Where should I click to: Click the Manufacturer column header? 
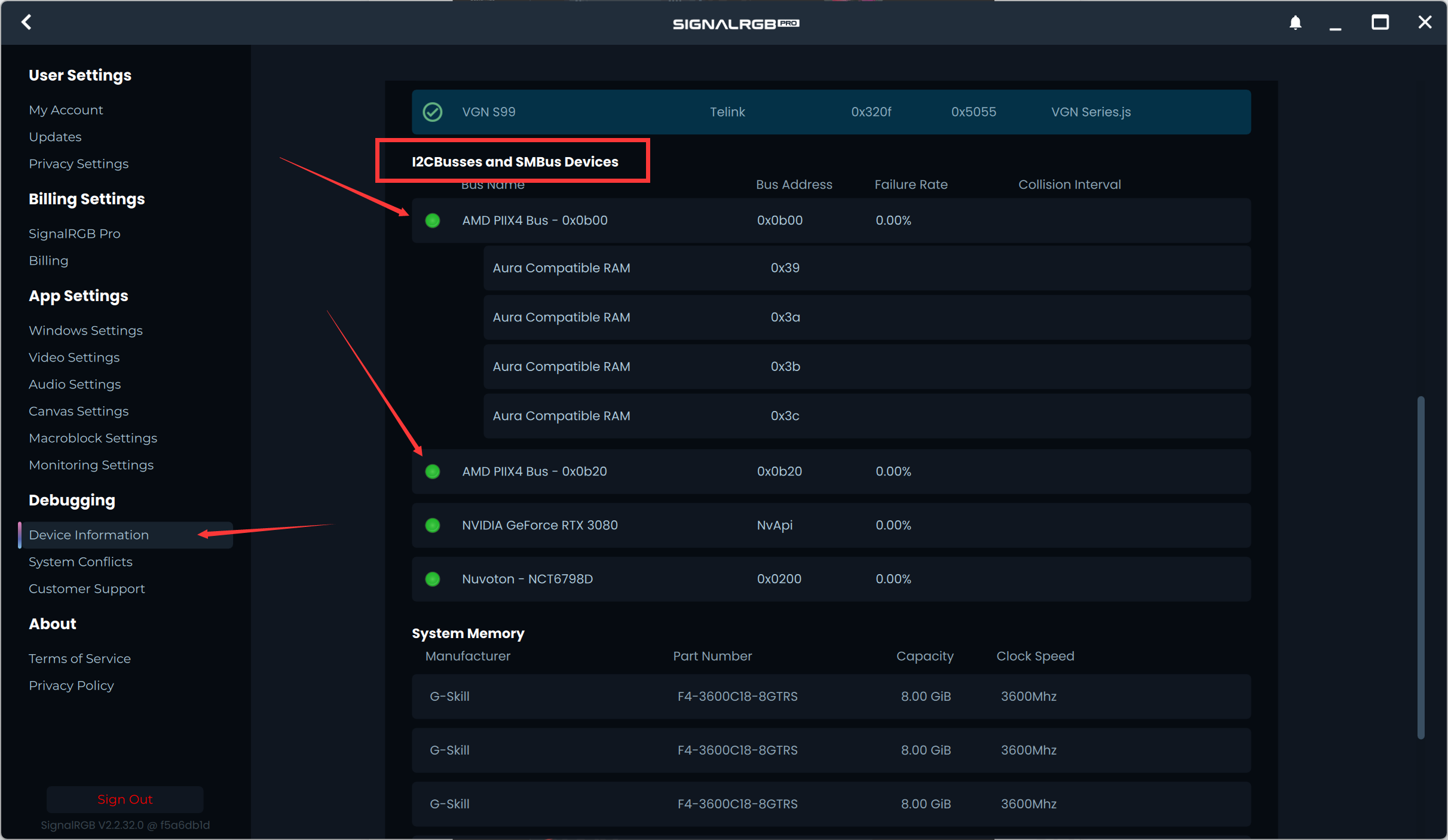[468, 656]
